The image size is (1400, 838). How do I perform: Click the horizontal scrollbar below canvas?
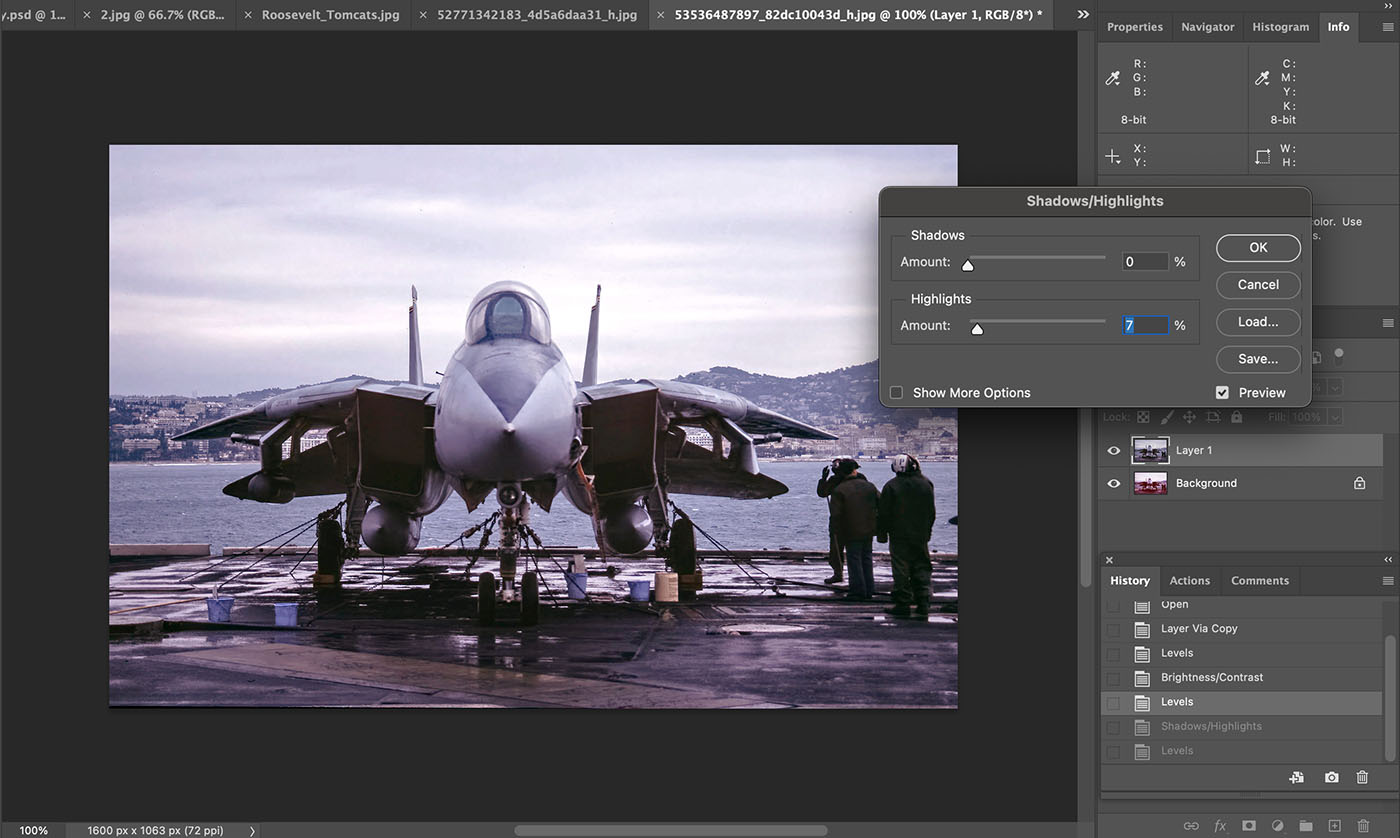[670, 831]
